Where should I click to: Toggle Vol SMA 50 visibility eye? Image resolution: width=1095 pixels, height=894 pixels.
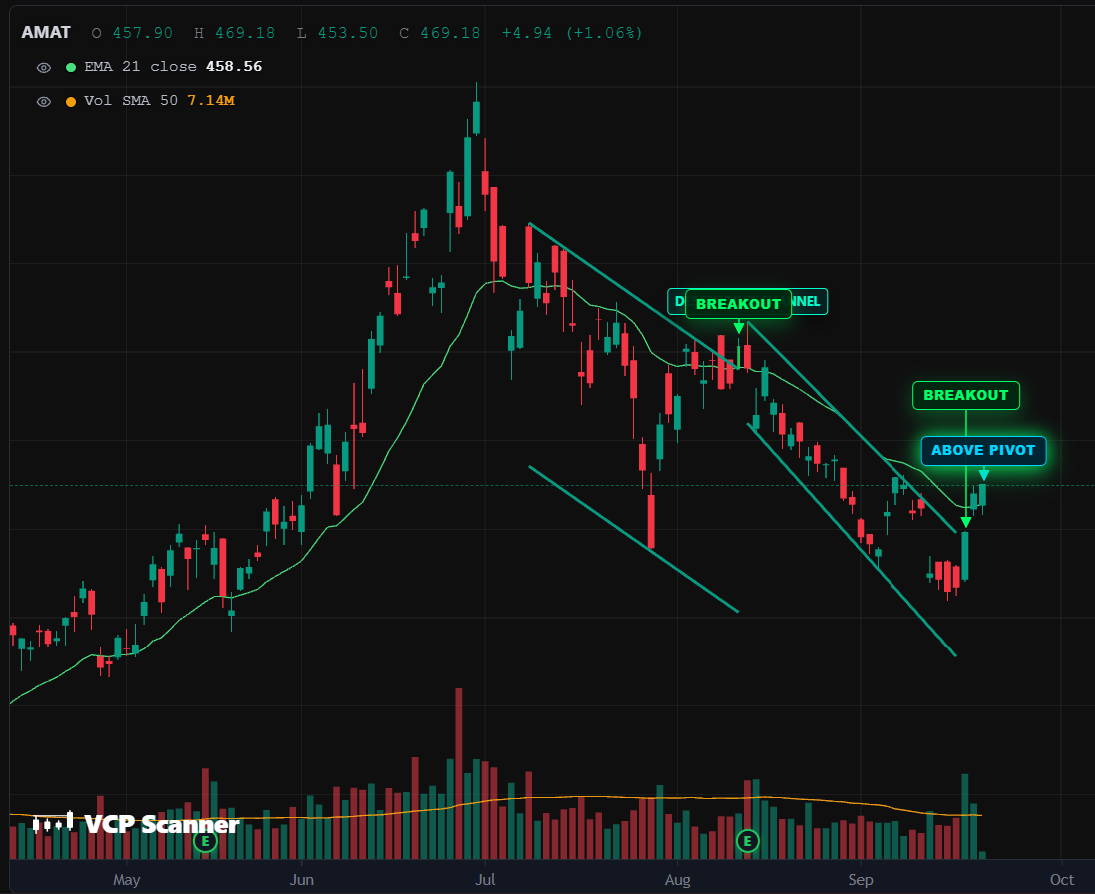[43, 101]
